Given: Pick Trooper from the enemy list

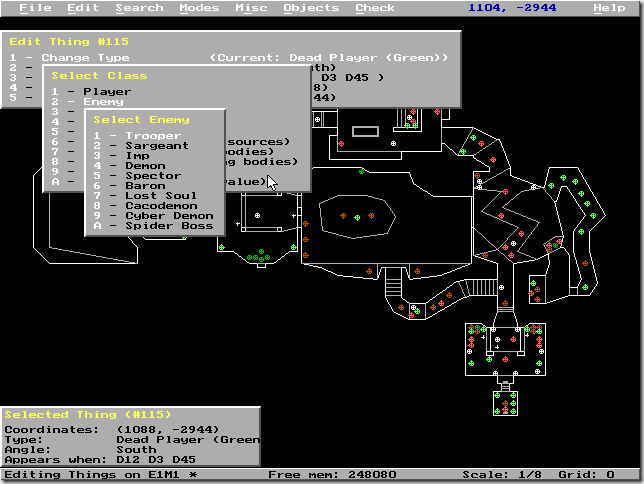Looking at the screenshot, I should (152, 136).
